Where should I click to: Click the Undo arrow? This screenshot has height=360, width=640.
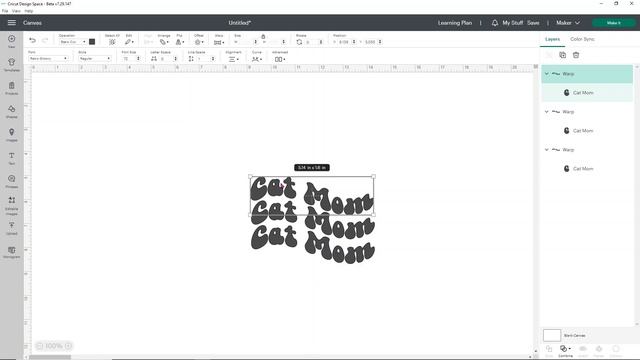[32, 40]
